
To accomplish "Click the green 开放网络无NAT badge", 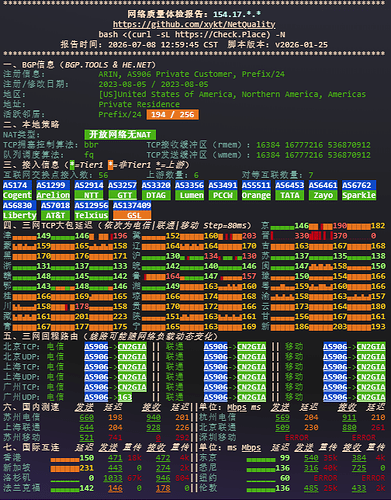I will click(120, 135).
